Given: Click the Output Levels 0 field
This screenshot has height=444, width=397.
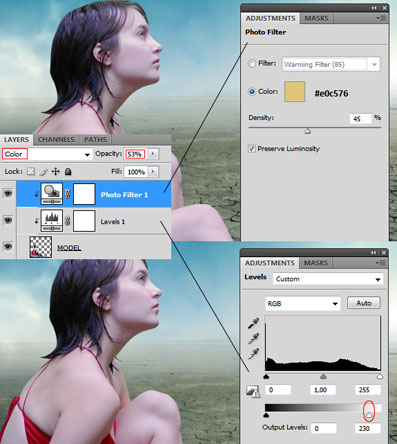Looking at the screenshot, I should tap(324, 428).
